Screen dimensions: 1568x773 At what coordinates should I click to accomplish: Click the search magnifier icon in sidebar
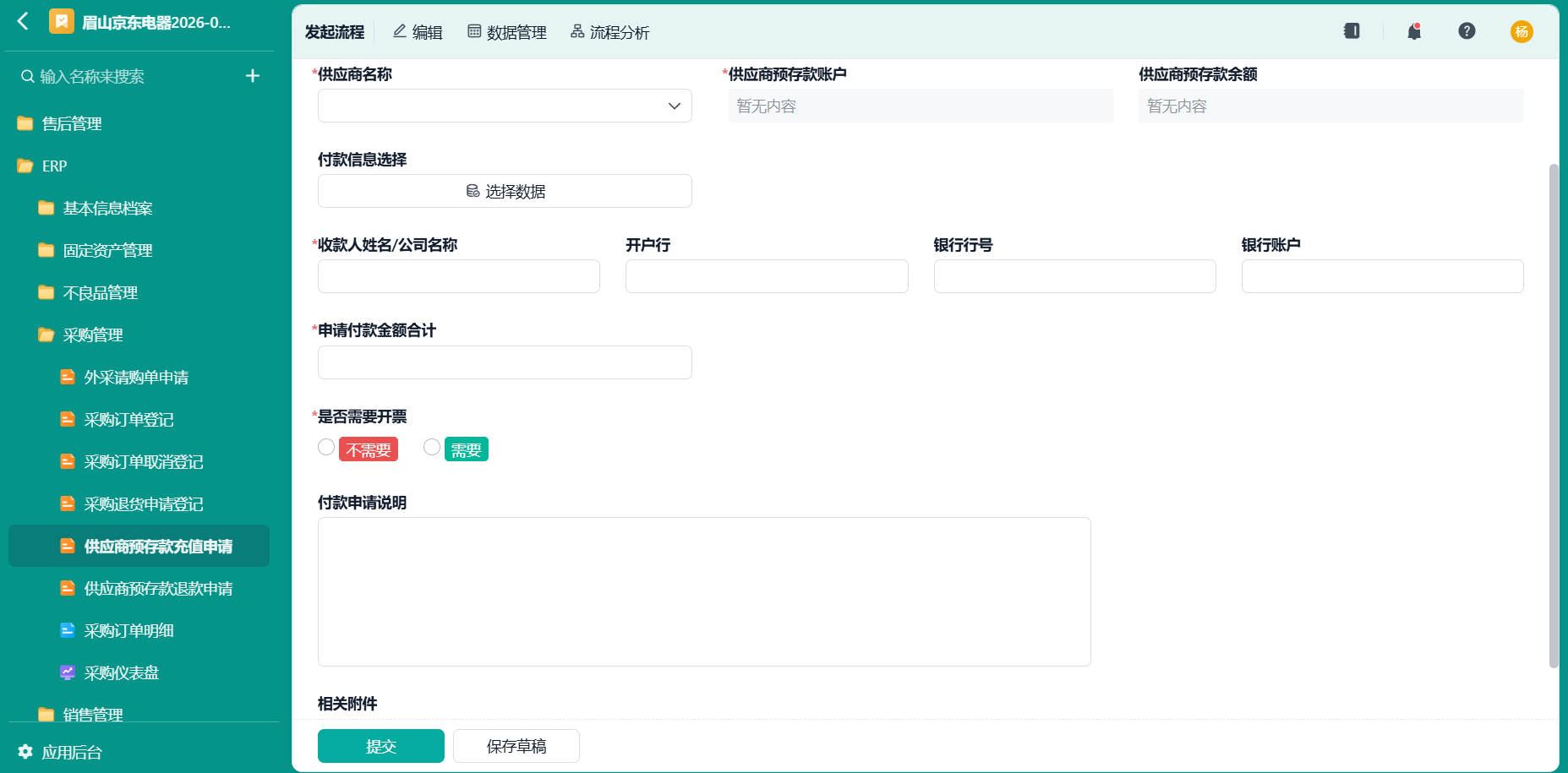click(x=28, y=76)
